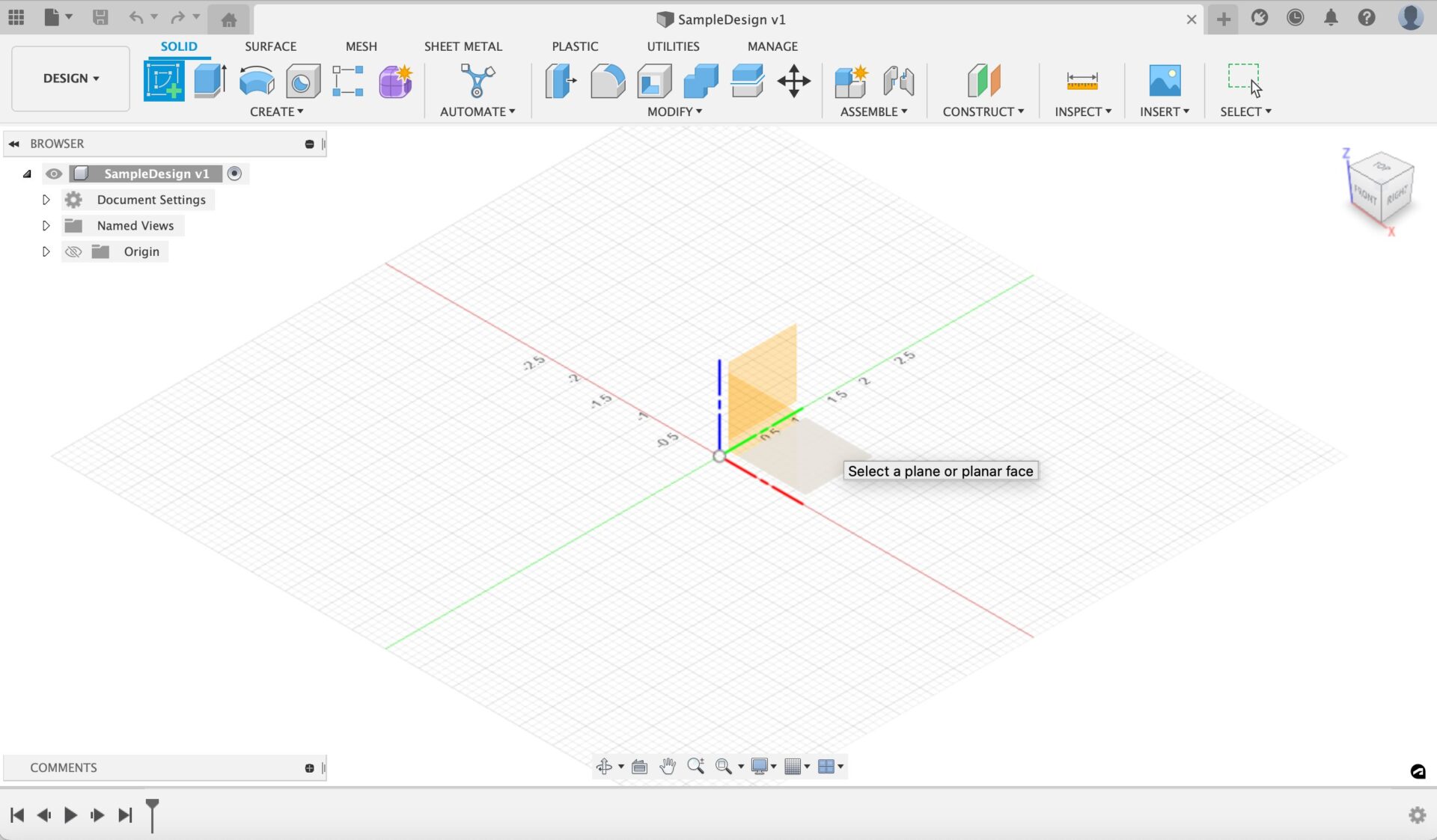Switch to the Sheet Metal tab
Image resolution: width=1437 pixels, height=840 pixels.
463,46
